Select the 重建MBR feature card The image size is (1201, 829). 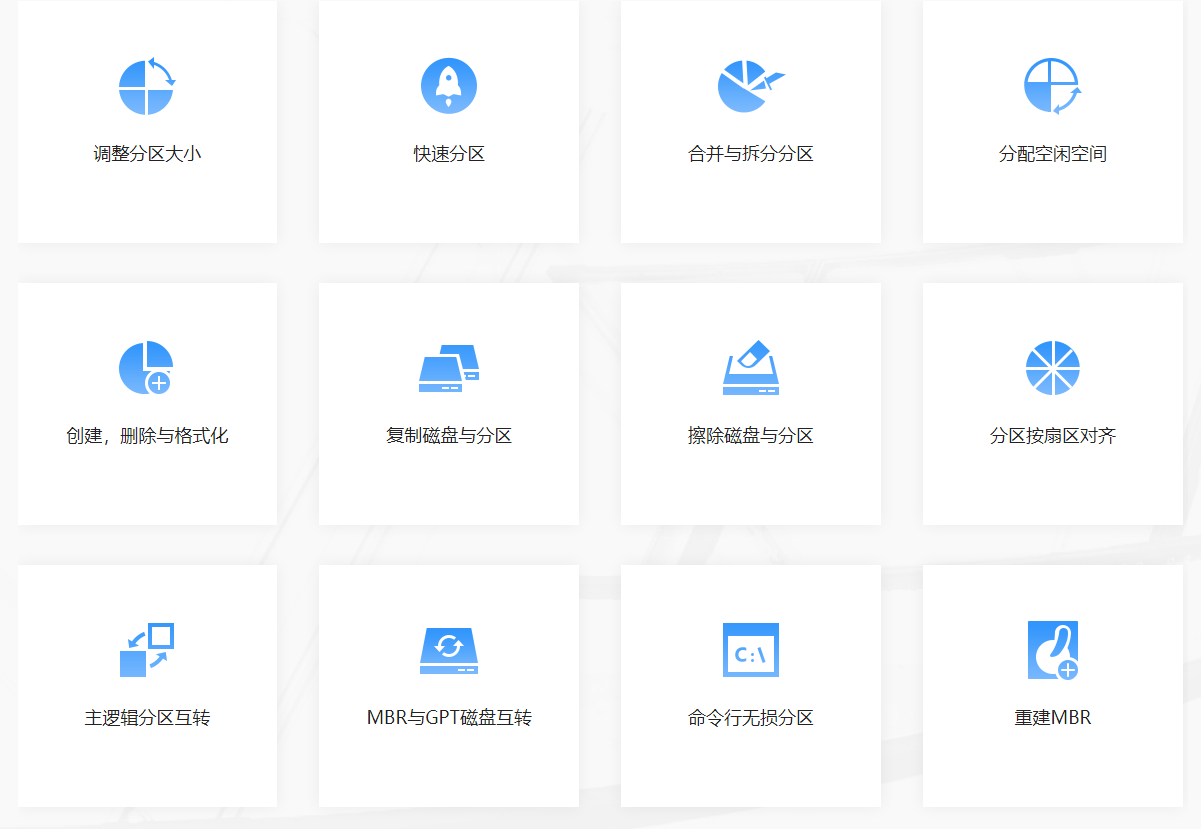click(1051, 685)
